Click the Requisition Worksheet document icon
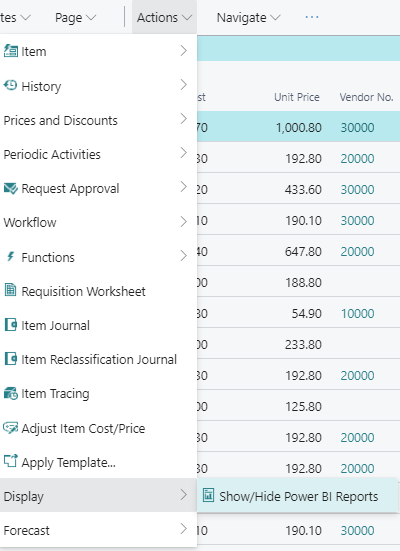400x551 pixels. tap(10, 290)
